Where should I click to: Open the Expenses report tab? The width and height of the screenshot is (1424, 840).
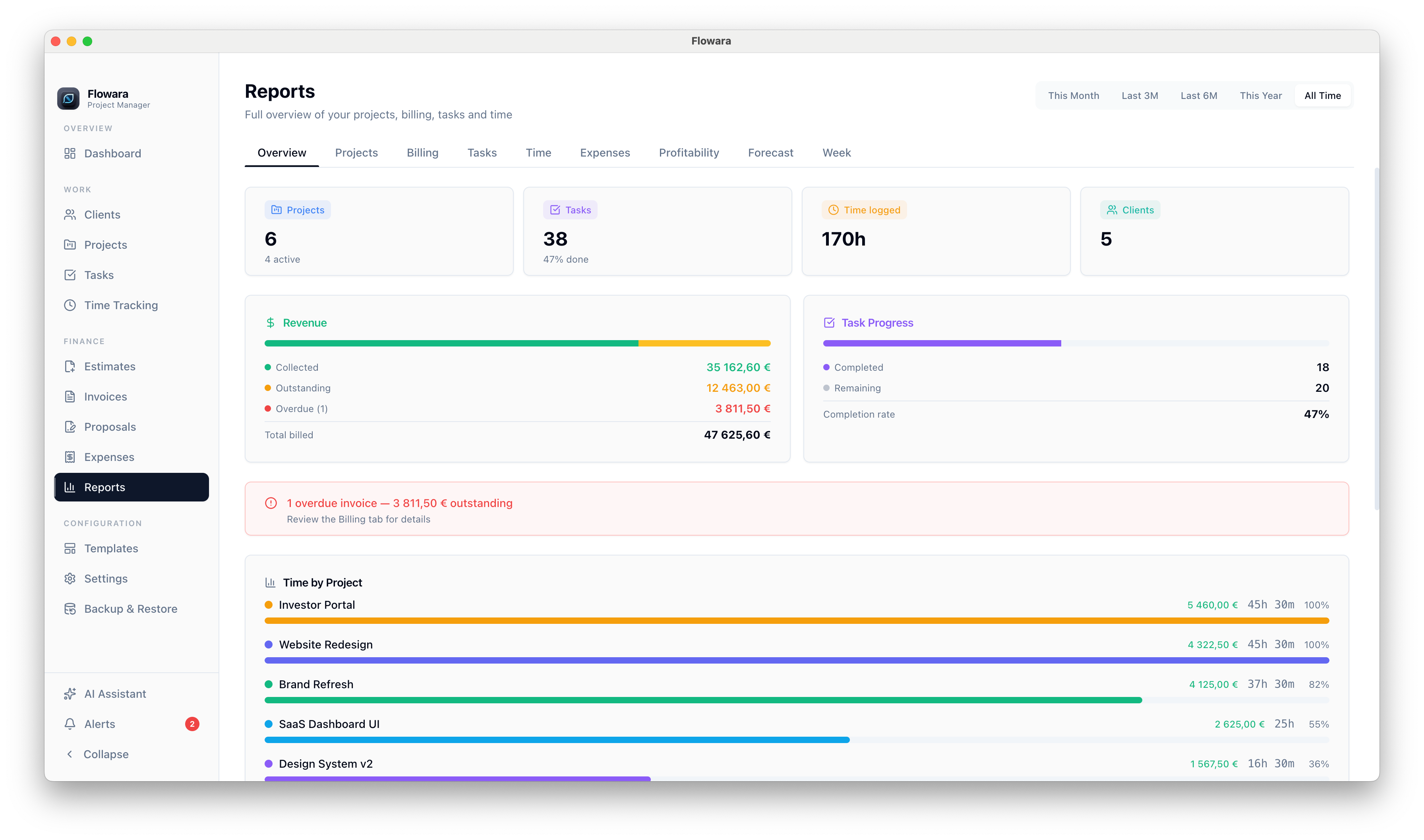click(605, 153)
